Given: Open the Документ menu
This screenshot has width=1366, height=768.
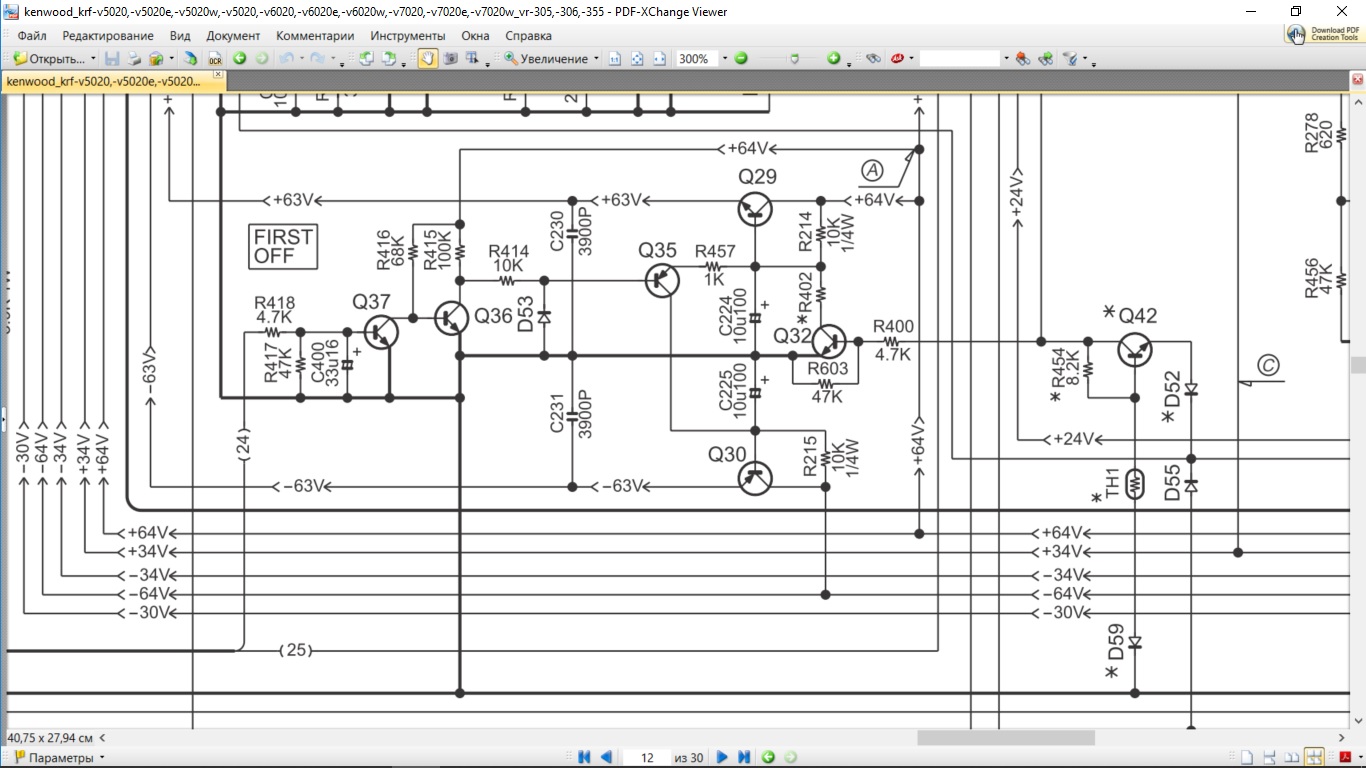Looking at the screenshot, I should (x=232, y=35).
